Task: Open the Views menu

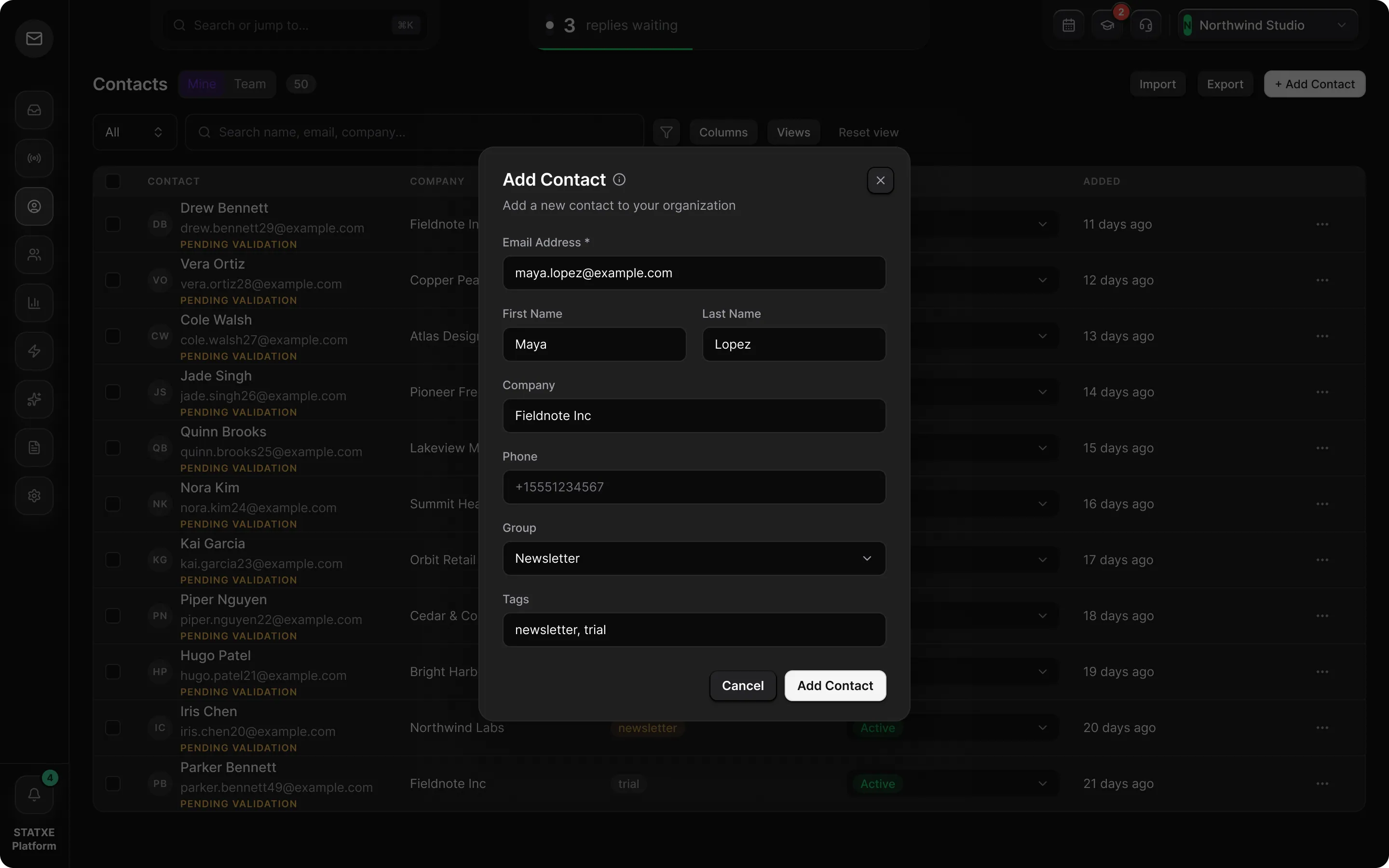Action: [793, 132]
